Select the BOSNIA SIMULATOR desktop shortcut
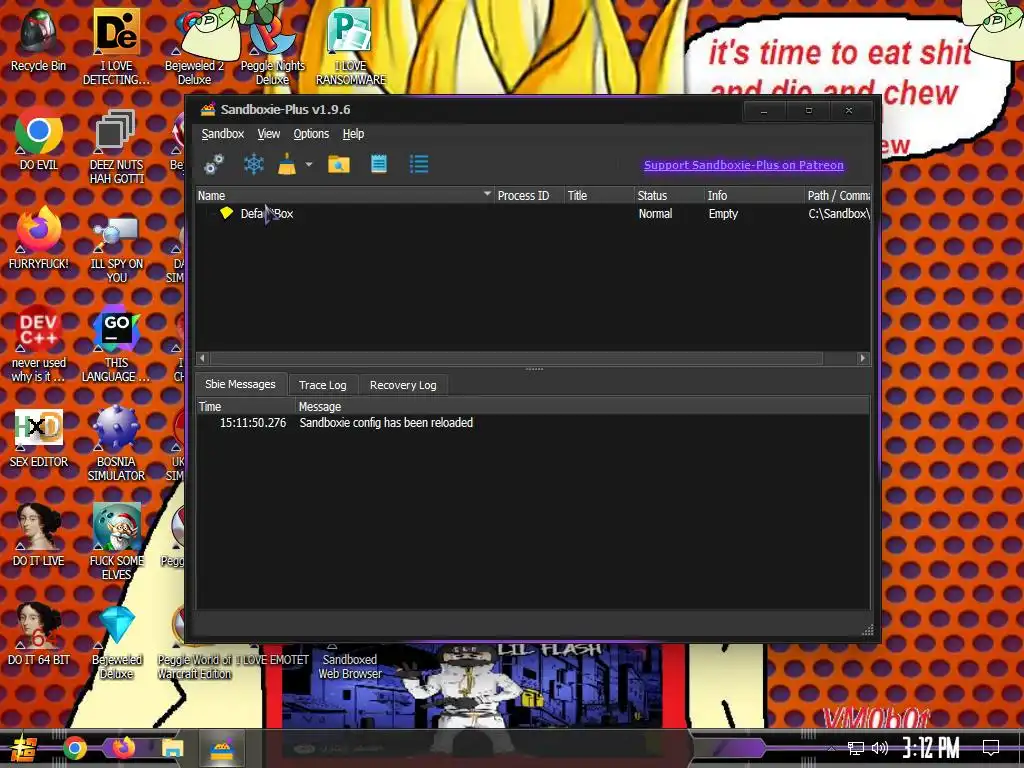This screenshot has width=1024, height=768. pos(116,444)
